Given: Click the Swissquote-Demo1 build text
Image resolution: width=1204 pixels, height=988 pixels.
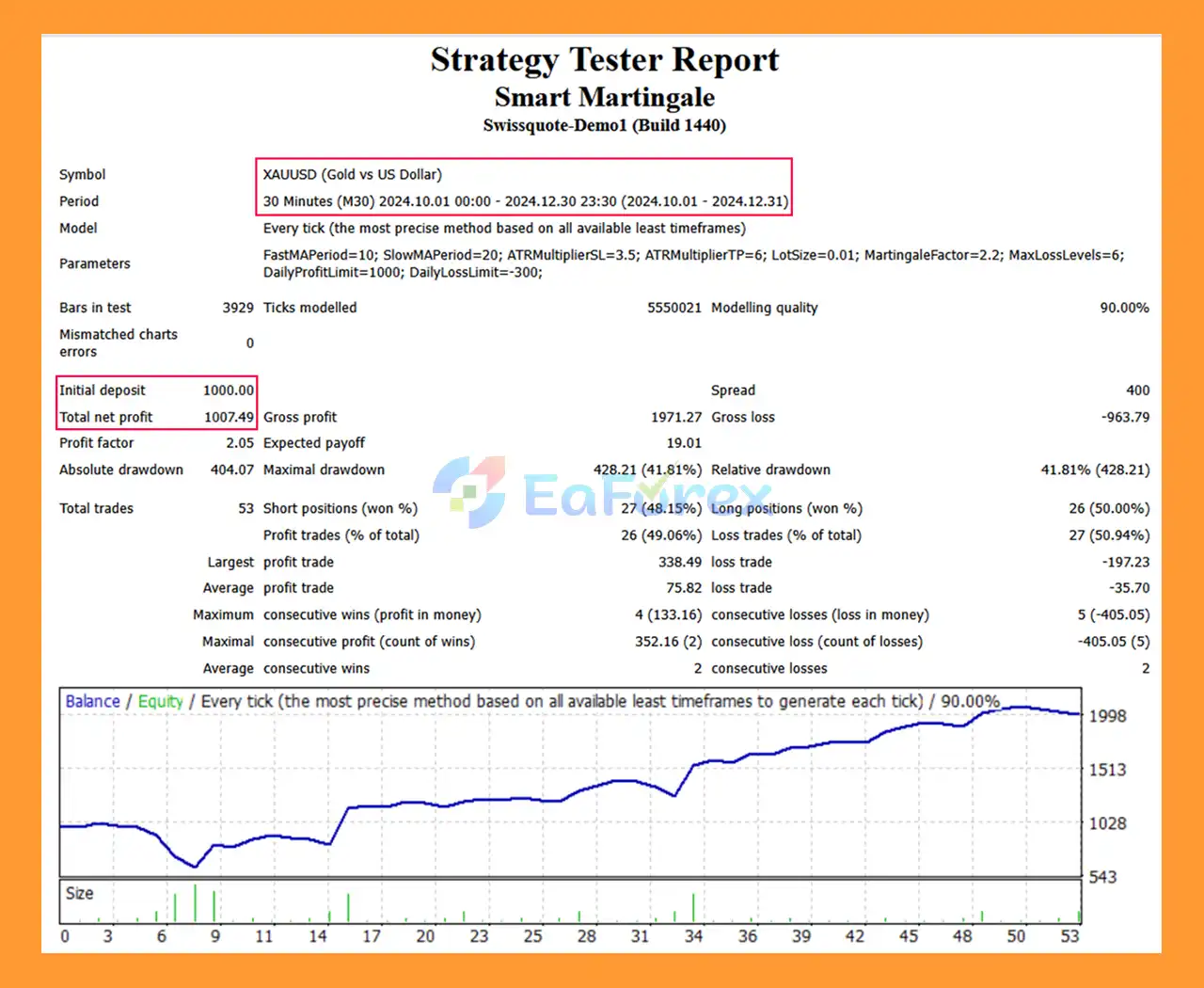Looking at the screenshot, I should pyautogui.click(x=604, y=125).
